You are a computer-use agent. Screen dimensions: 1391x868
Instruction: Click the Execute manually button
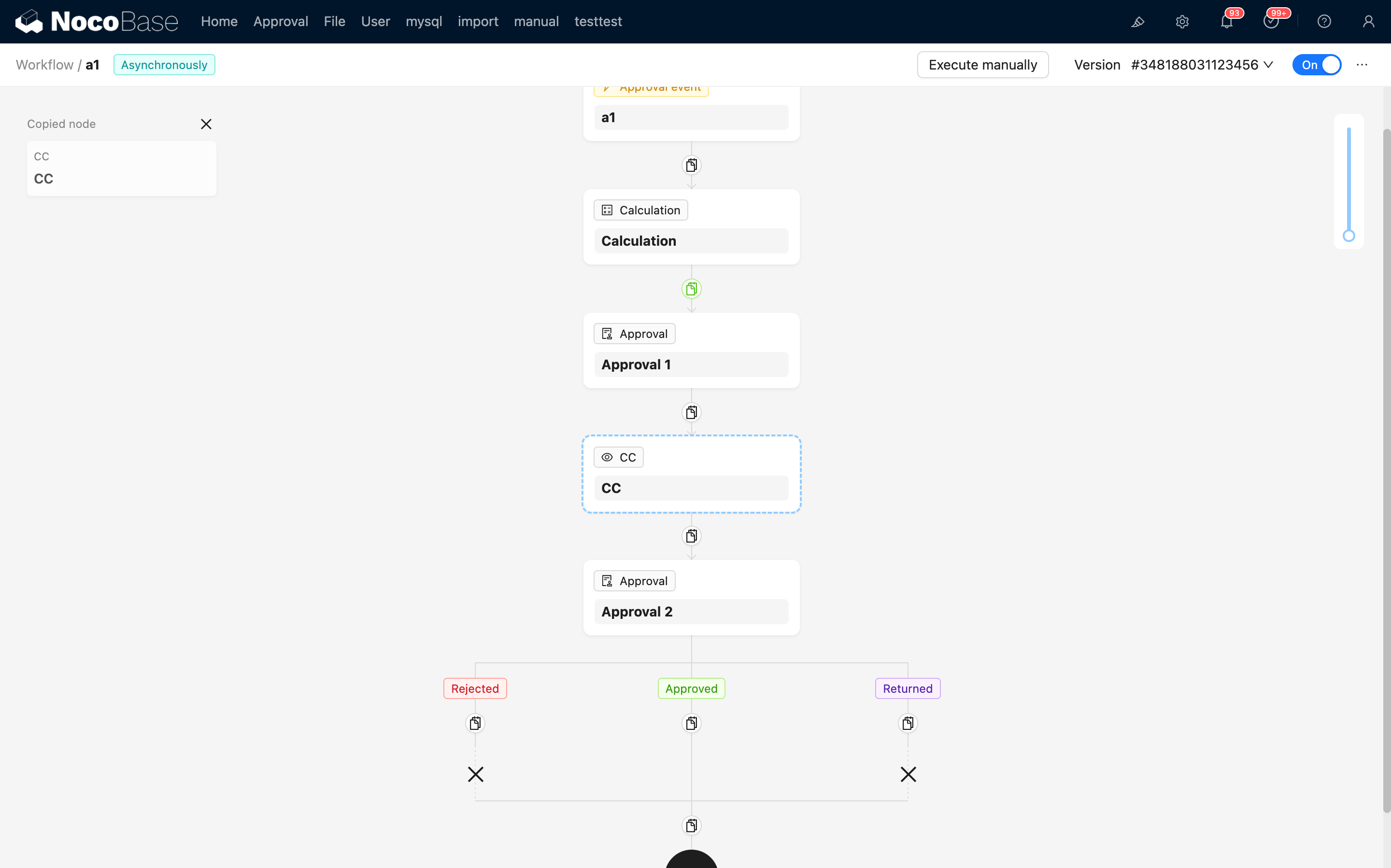(982, 65)
